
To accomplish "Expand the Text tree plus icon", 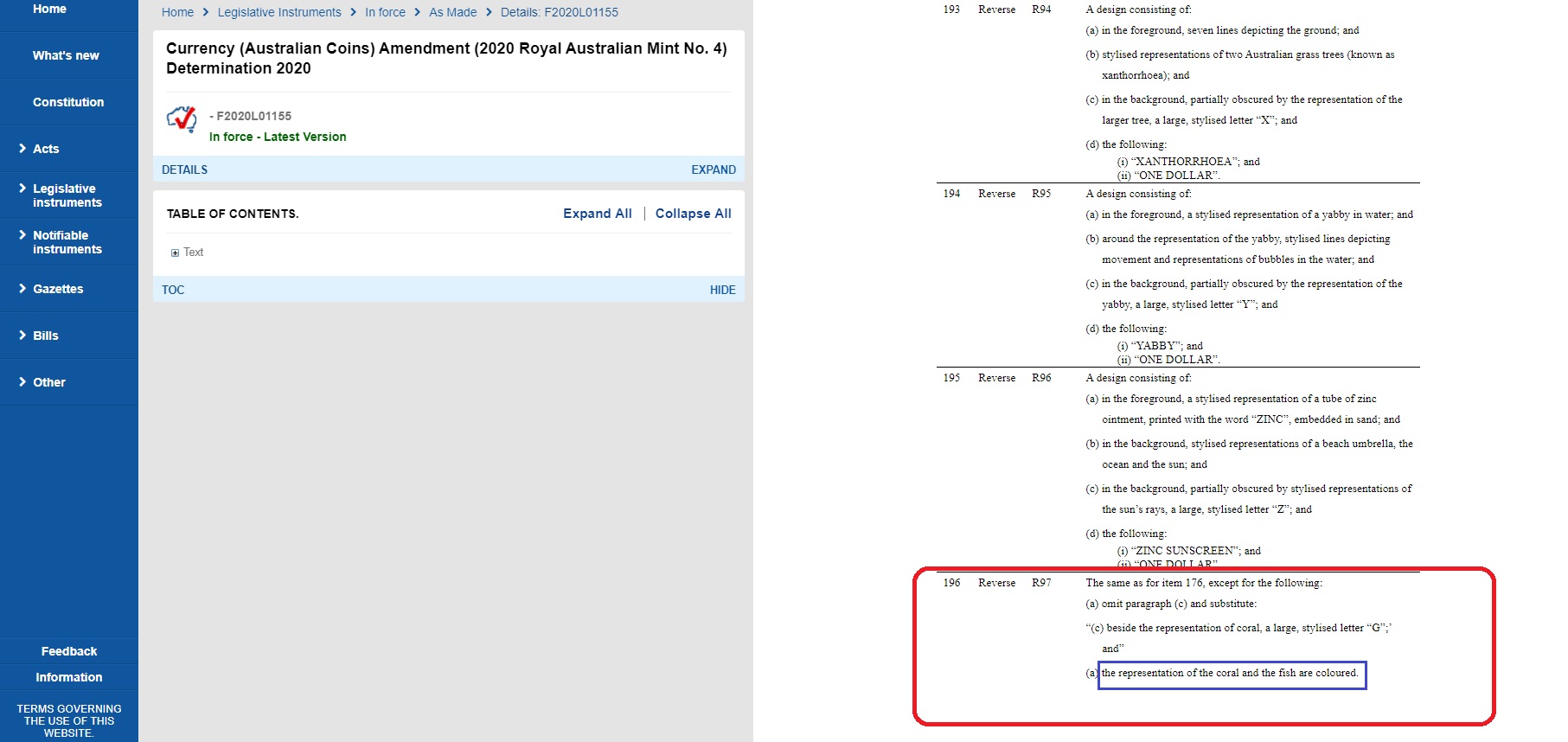I will tap(175, 253).
